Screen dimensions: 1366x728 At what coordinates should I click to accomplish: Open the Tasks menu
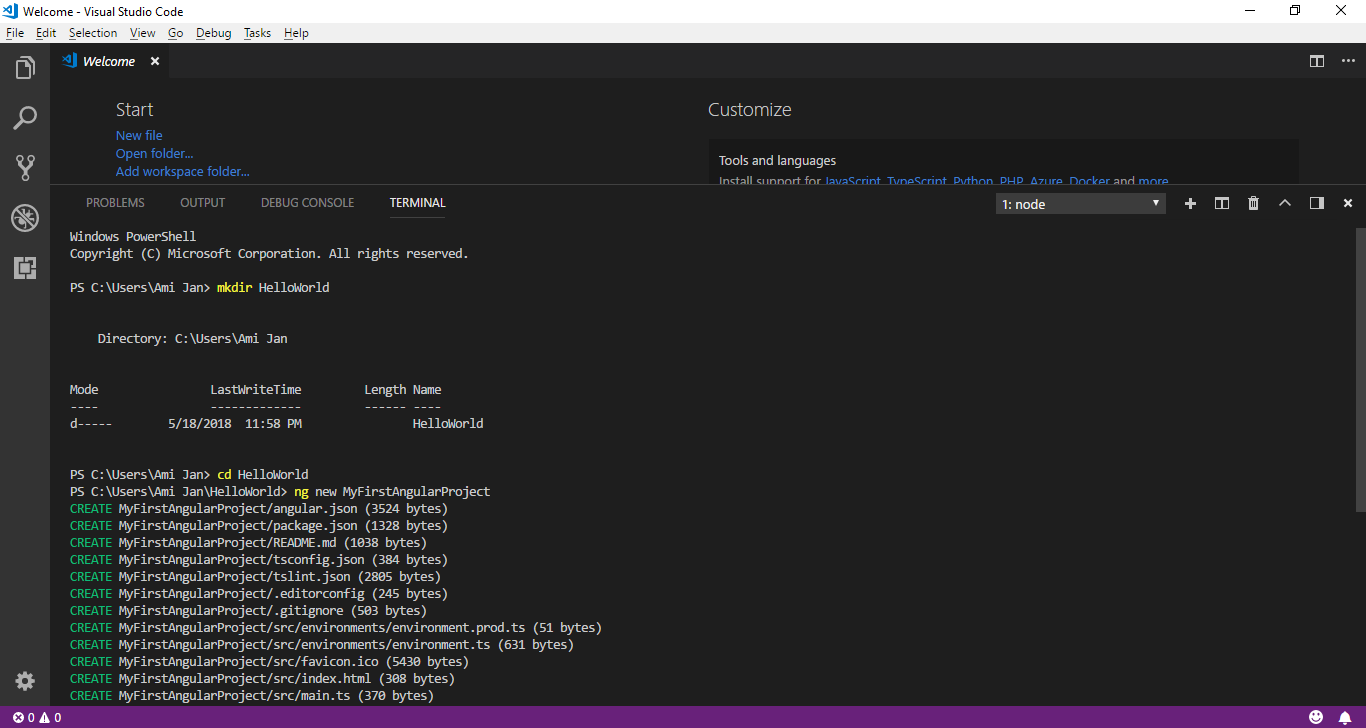click(257, 33)
